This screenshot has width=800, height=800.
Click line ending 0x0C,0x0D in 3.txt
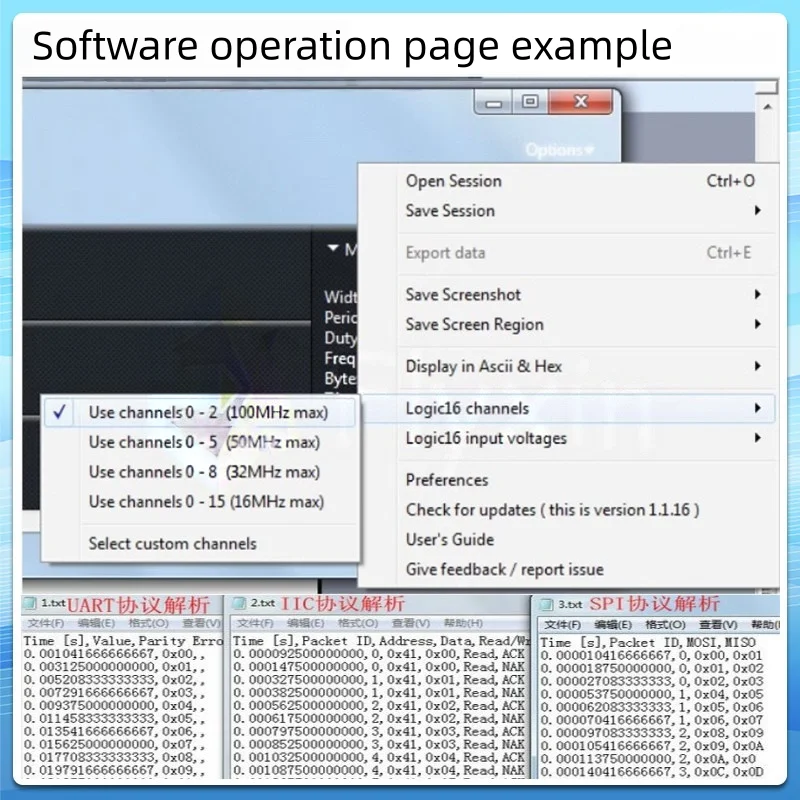point(652,772)
